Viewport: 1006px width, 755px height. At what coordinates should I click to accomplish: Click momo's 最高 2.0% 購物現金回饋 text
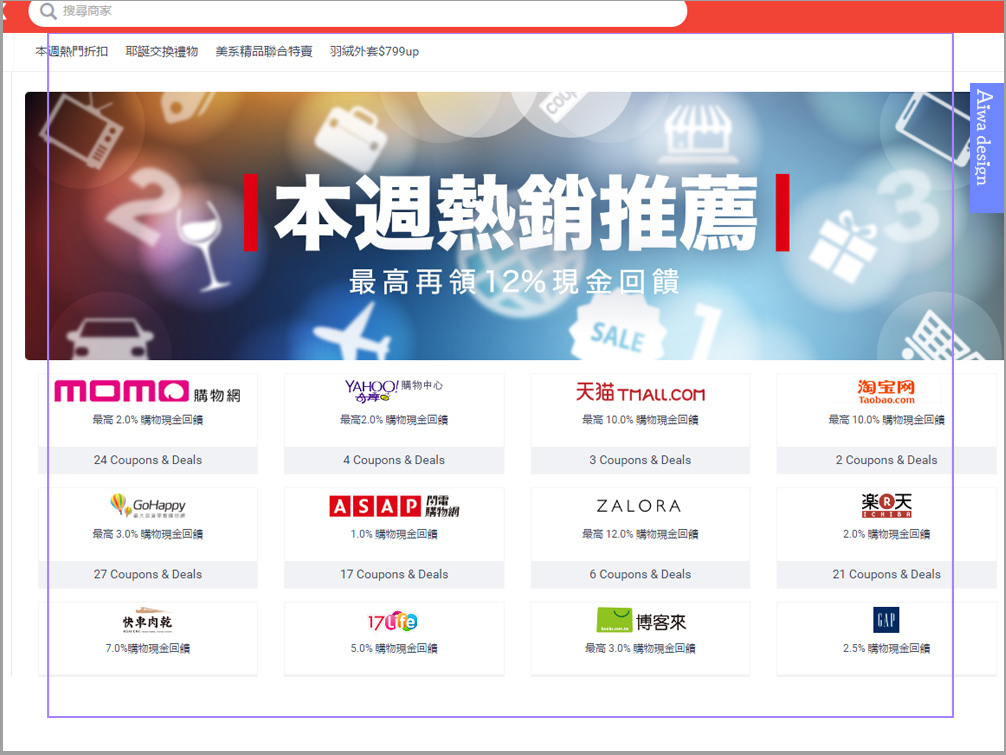click(148, 420)
